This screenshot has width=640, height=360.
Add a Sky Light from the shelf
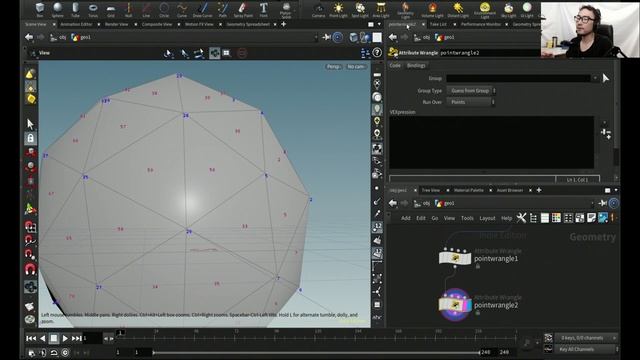pyautogui.click(x=509, y=9)
